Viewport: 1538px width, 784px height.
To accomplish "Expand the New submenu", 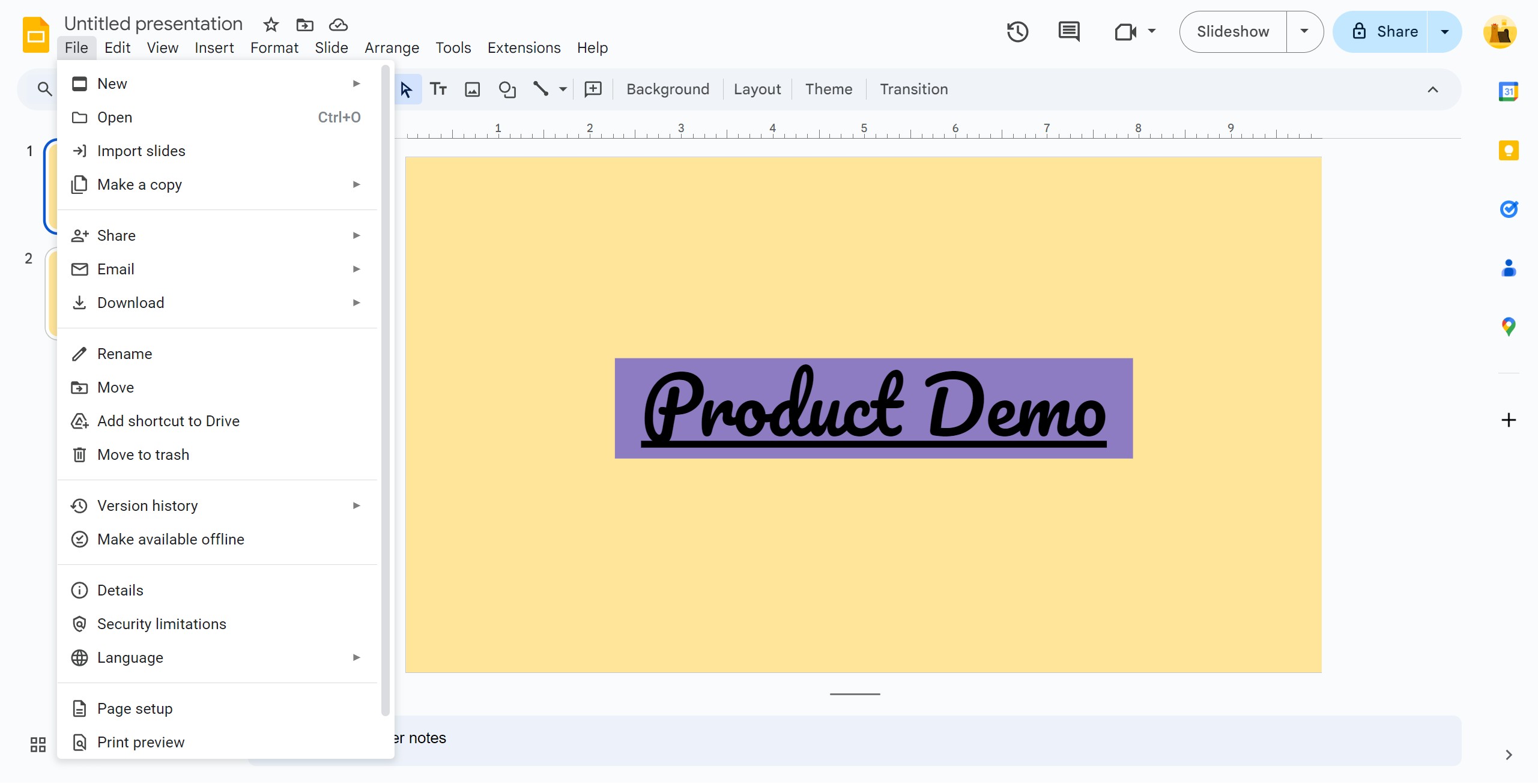I will (x=217, y=83).
